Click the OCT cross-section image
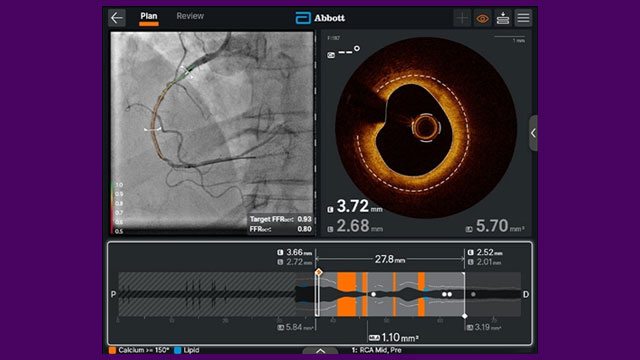Viewport: 640px width, 360px height. 426,127
